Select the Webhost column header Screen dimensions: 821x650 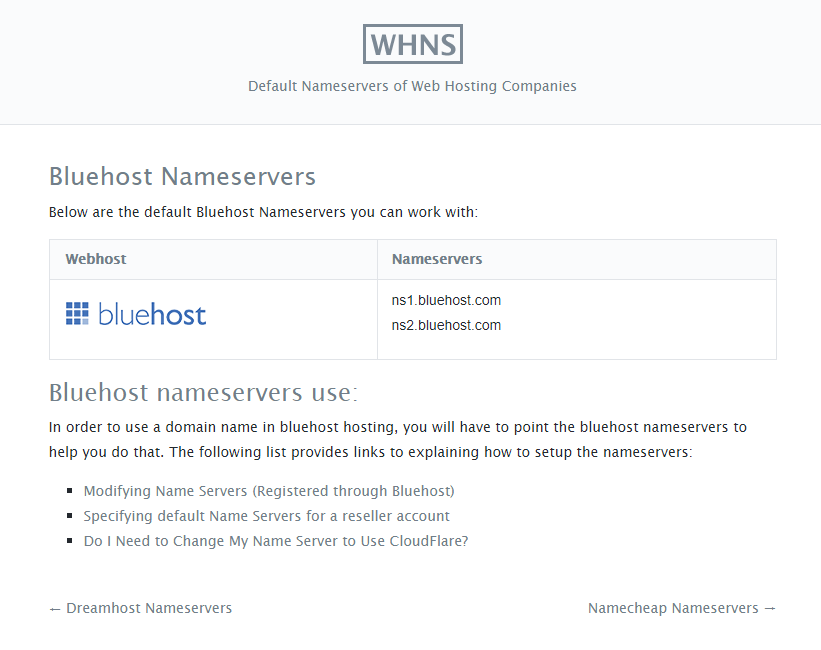(x=95, y=258)
